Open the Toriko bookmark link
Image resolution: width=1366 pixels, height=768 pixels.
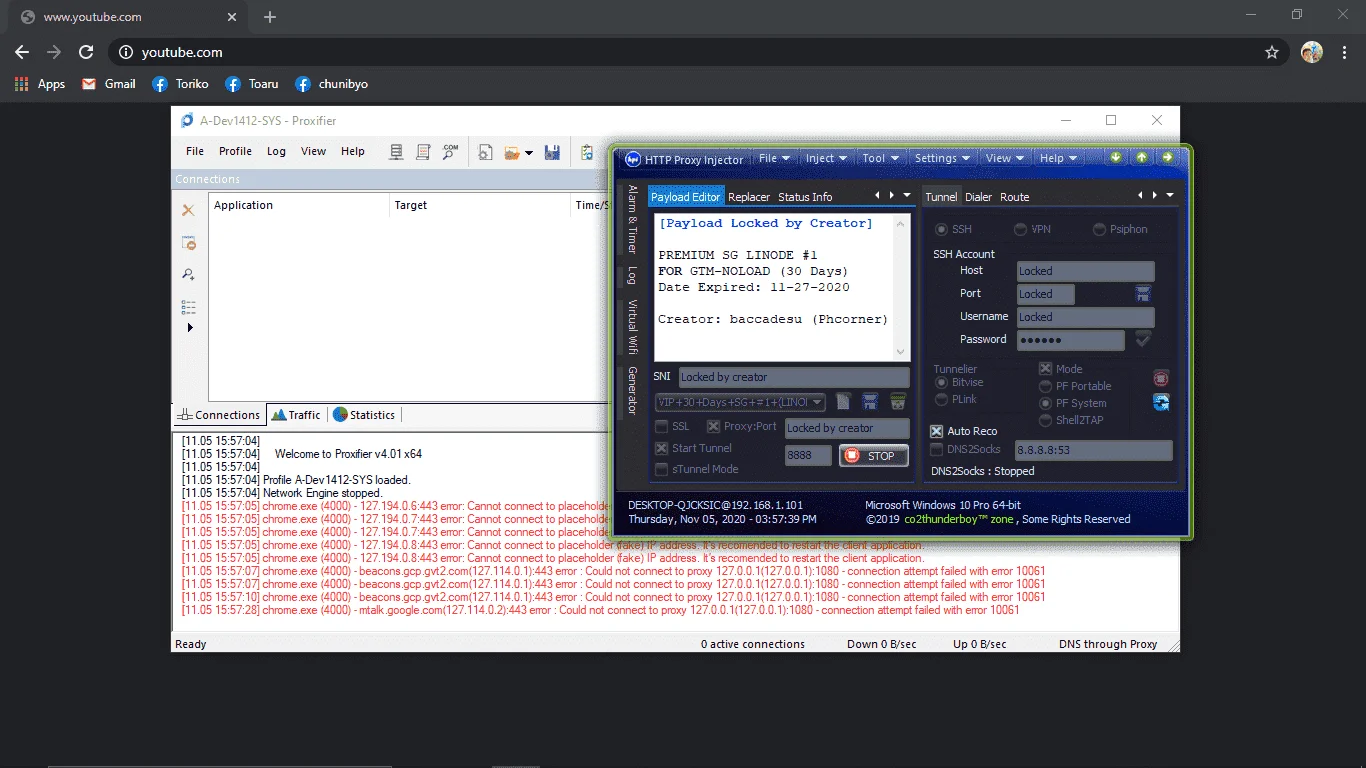click(181, 84)
